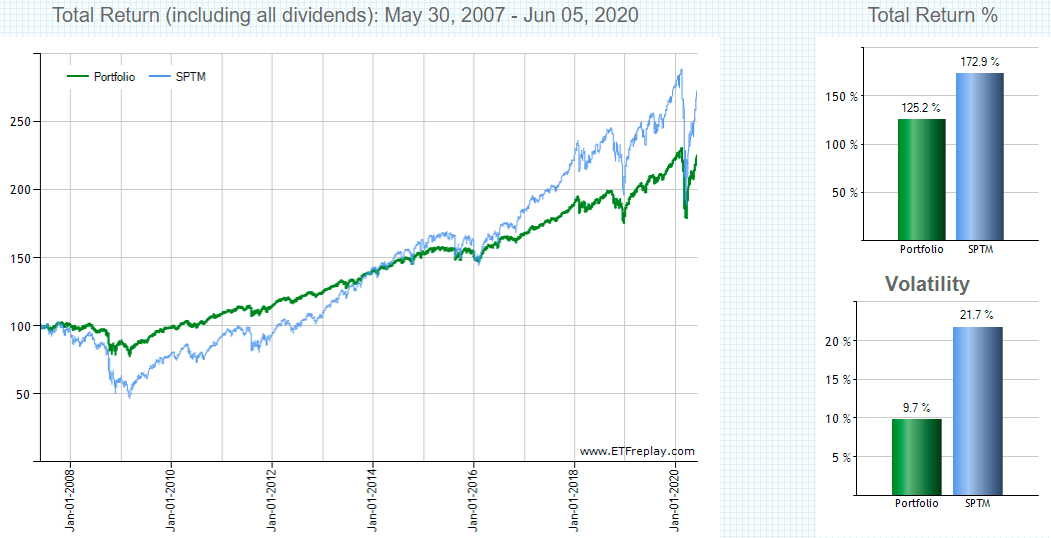
Task: Click the 21.7 % volatility value label
Action: [977, 315]
